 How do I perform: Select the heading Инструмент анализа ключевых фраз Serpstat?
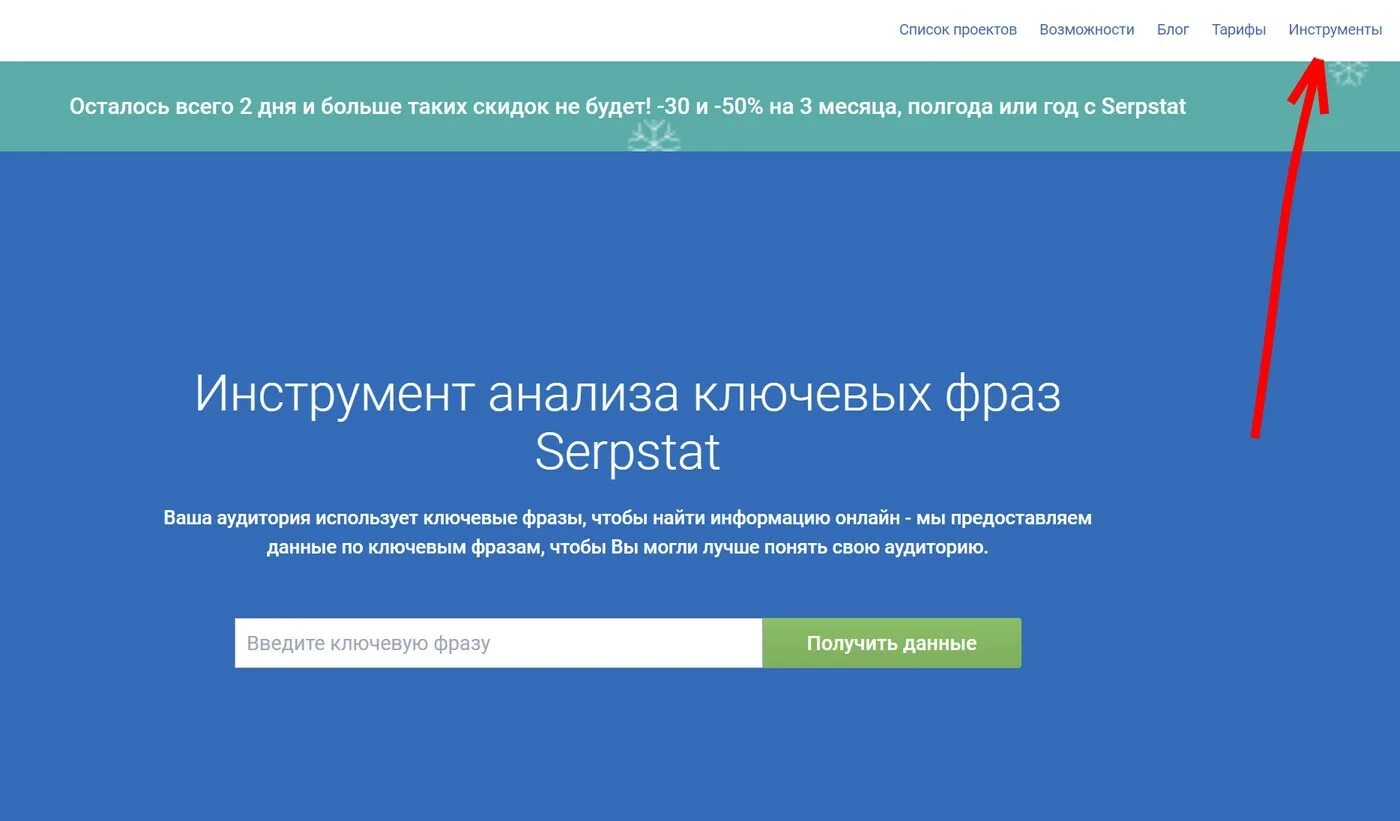coord(628,421)
